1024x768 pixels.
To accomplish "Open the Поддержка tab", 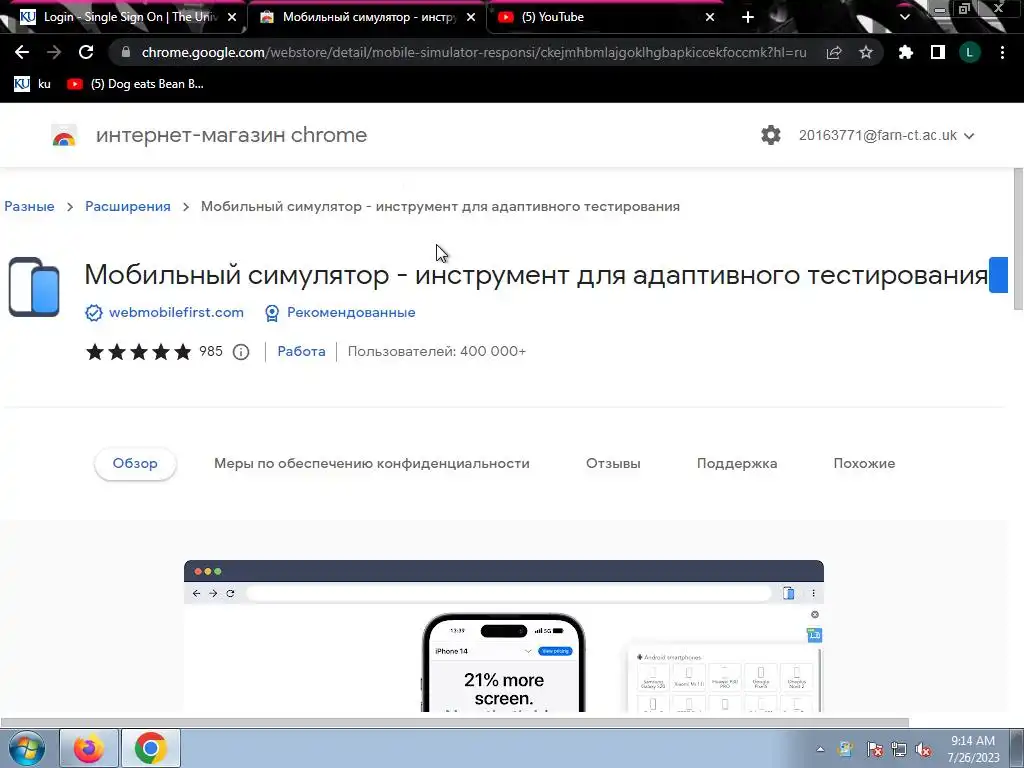I will tap(737, 464).
